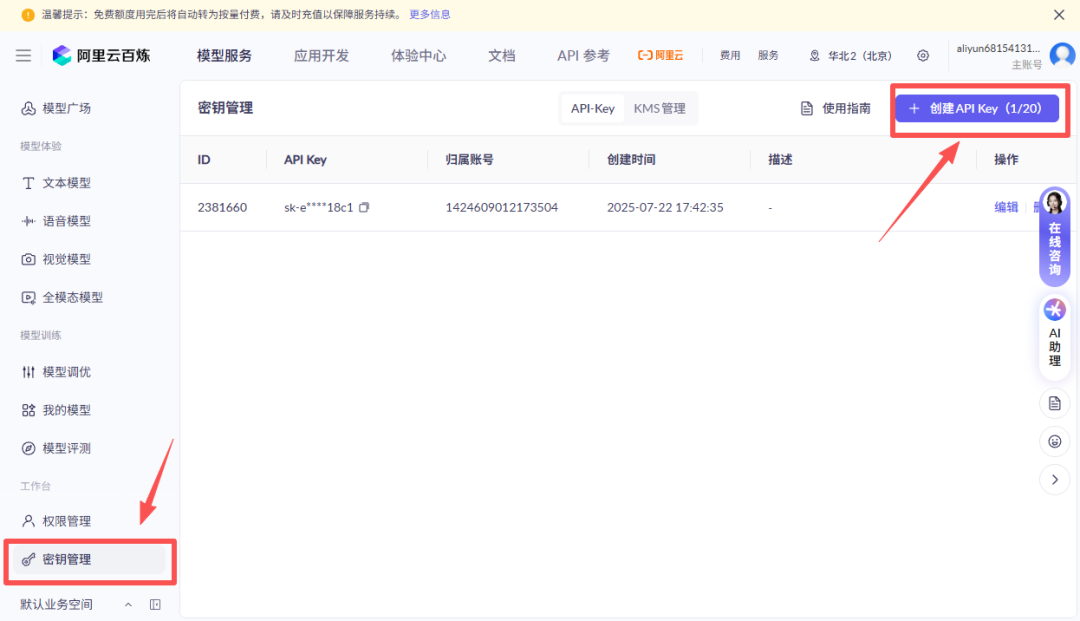1080x621 pixels.
Task: Copy the API key sk-e****18c1
Action: (364, 208)
